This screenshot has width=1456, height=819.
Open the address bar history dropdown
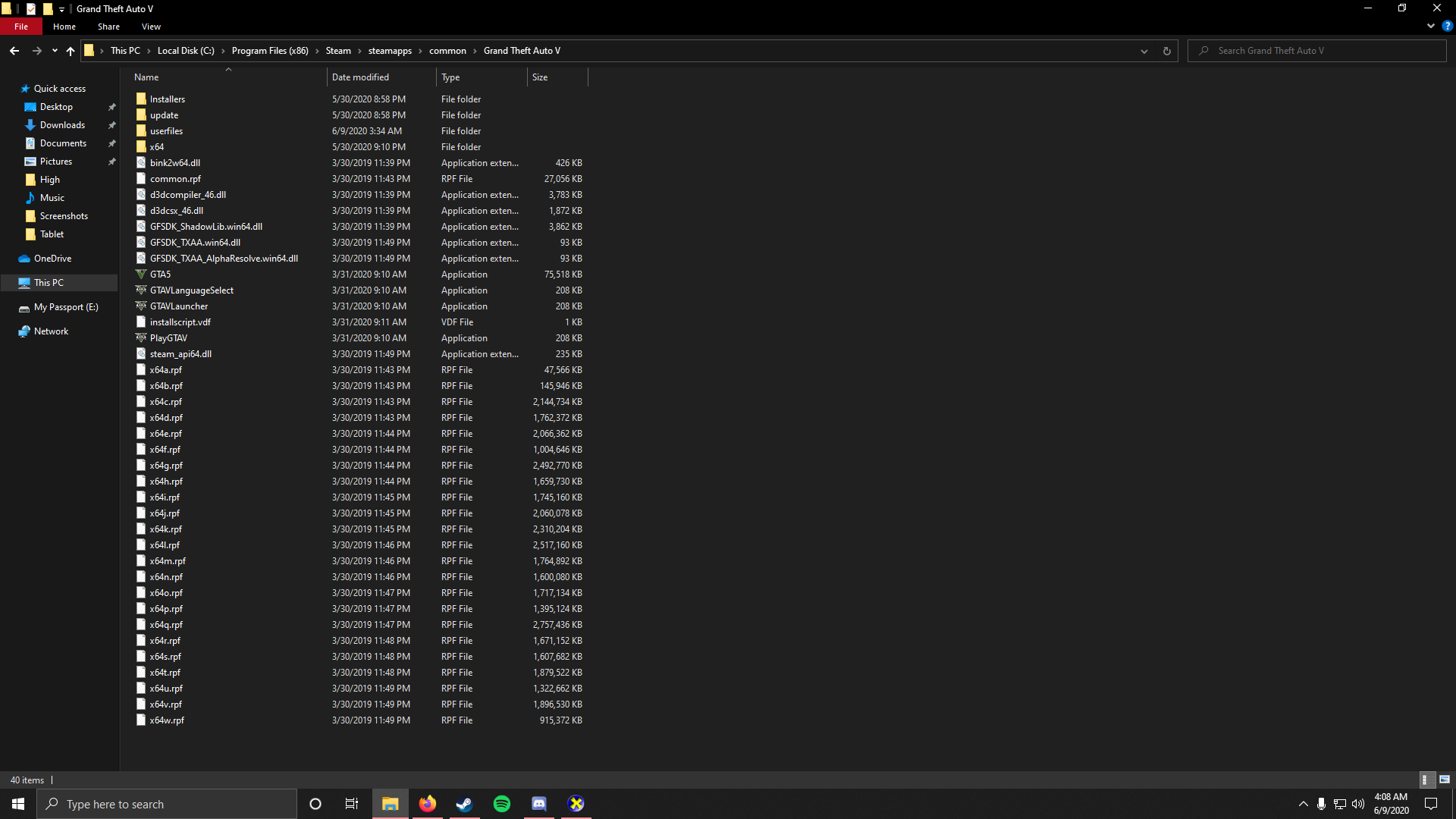(1144, 51)
